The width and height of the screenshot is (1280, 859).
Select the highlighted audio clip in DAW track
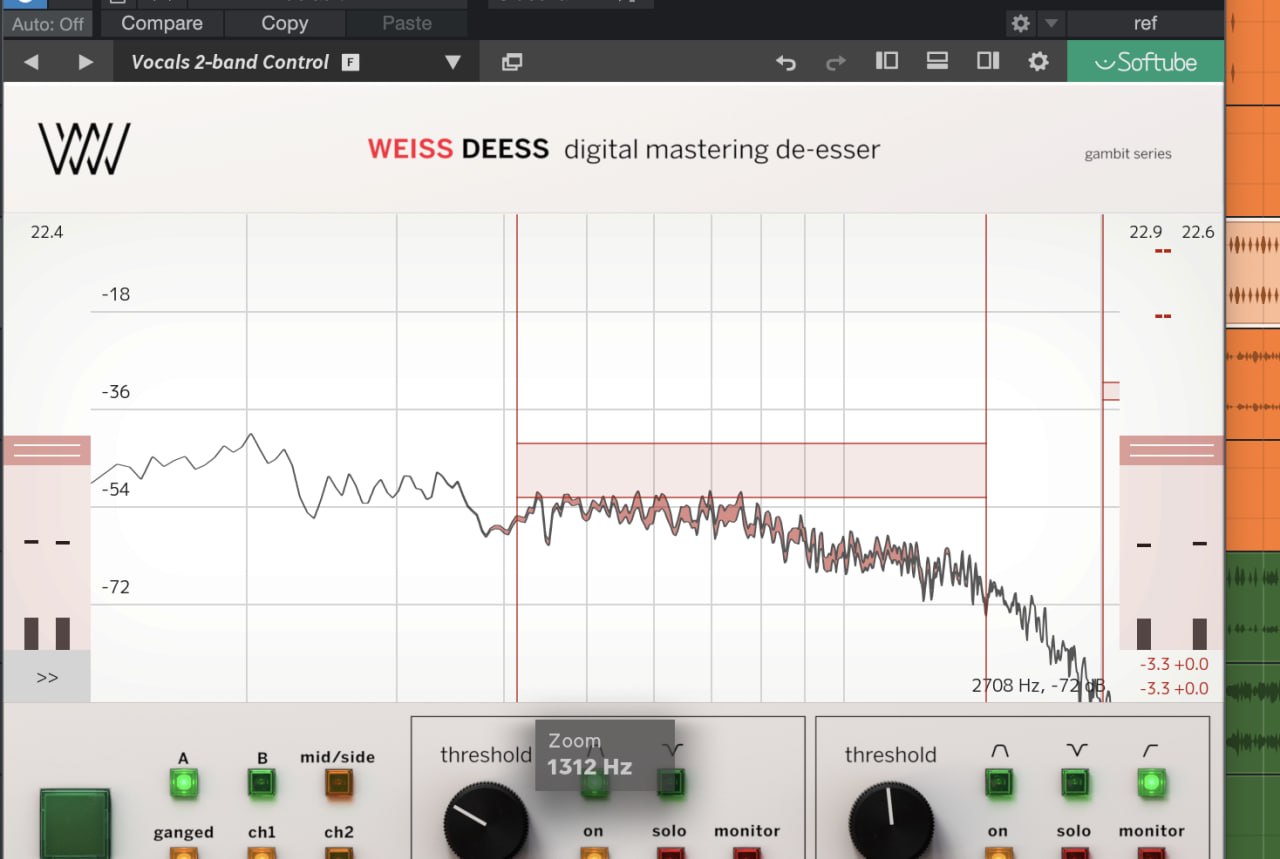click(x=1253, y=272)
